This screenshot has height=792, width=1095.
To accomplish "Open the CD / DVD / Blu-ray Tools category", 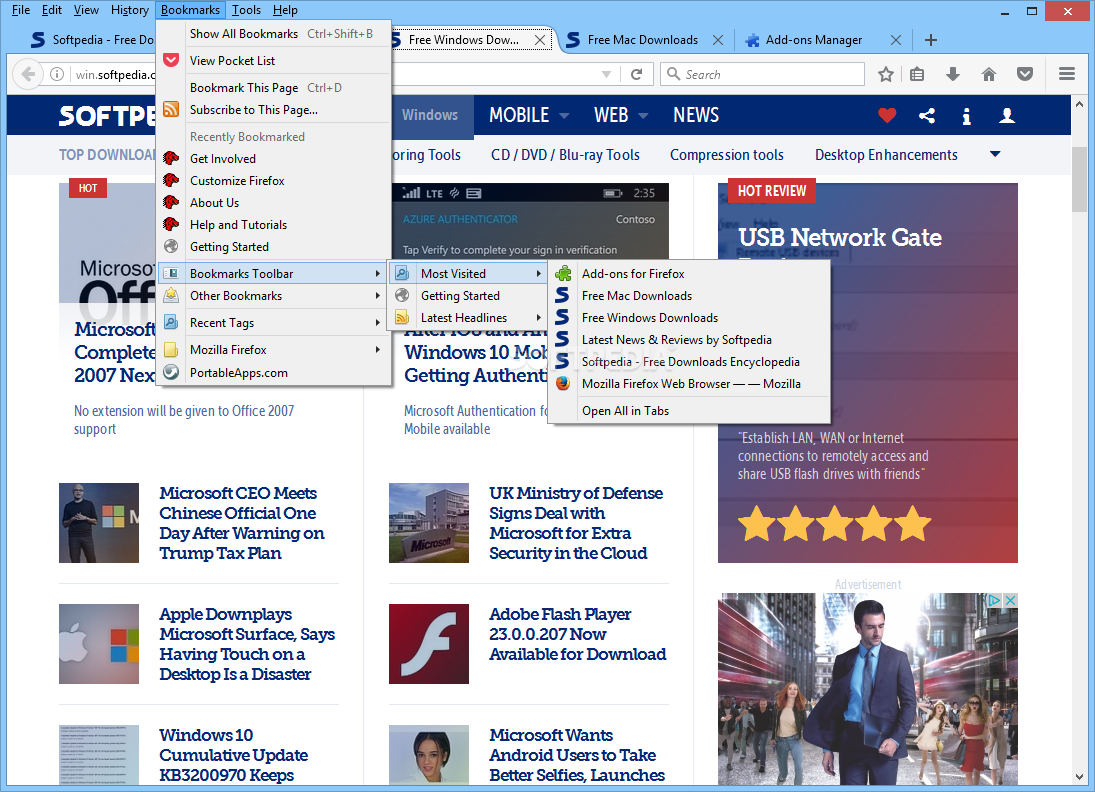I will [x=565, y=155].
